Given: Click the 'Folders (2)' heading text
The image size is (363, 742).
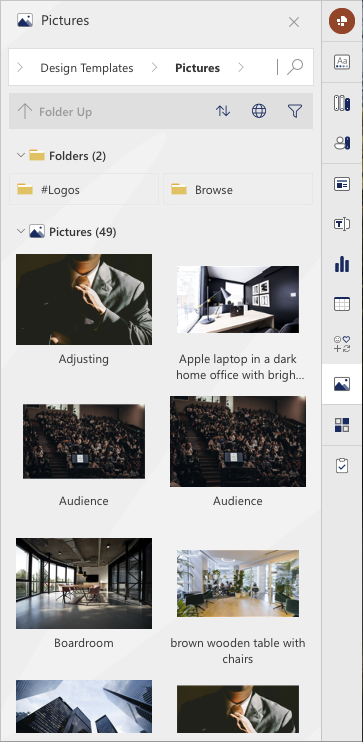Looking at the screenshot, I should (x=78, y=156).
